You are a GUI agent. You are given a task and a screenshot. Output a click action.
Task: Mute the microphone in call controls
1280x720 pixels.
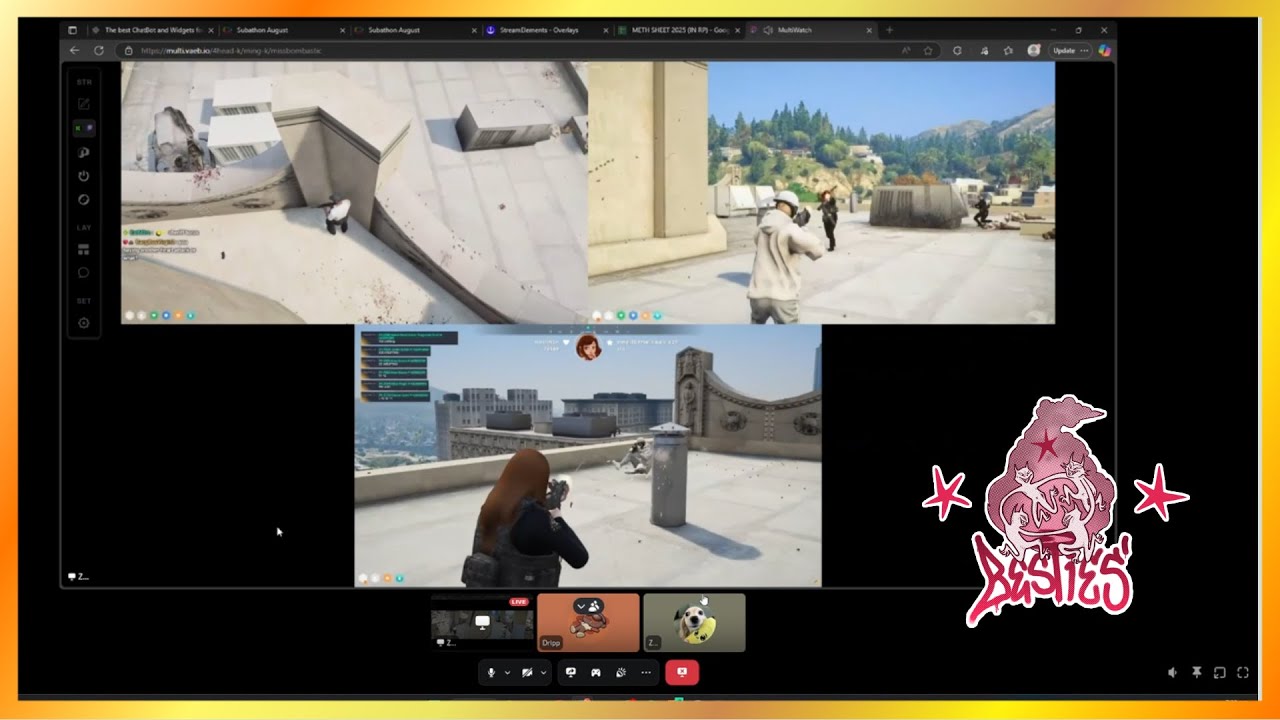[x=491, y=673]
